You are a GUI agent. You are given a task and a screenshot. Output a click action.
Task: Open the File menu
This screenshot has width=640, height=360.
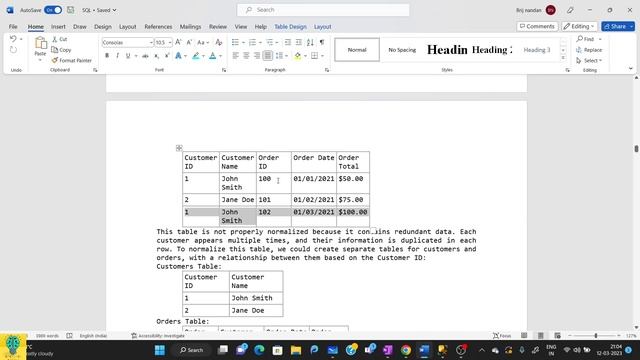click(13, 27)
